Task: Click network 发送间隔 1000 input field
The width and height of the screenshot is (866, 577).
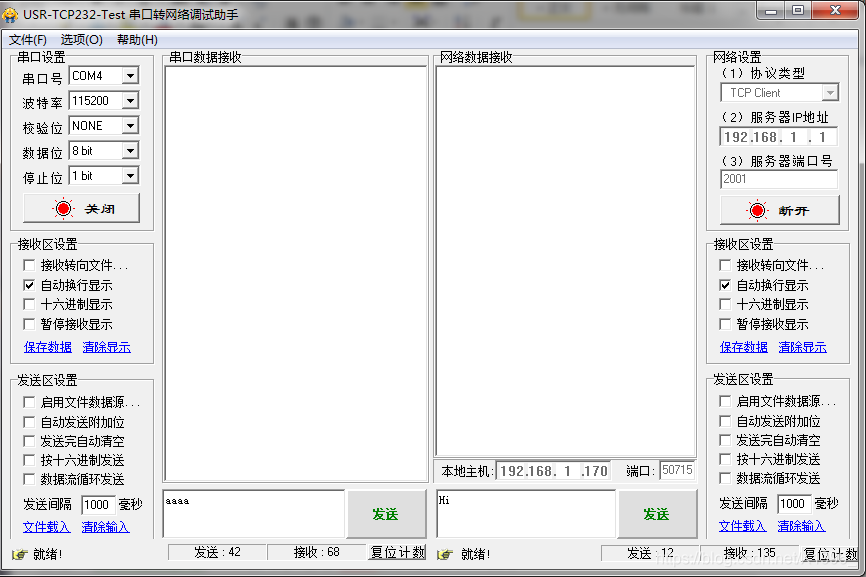Action: [794, 503]
